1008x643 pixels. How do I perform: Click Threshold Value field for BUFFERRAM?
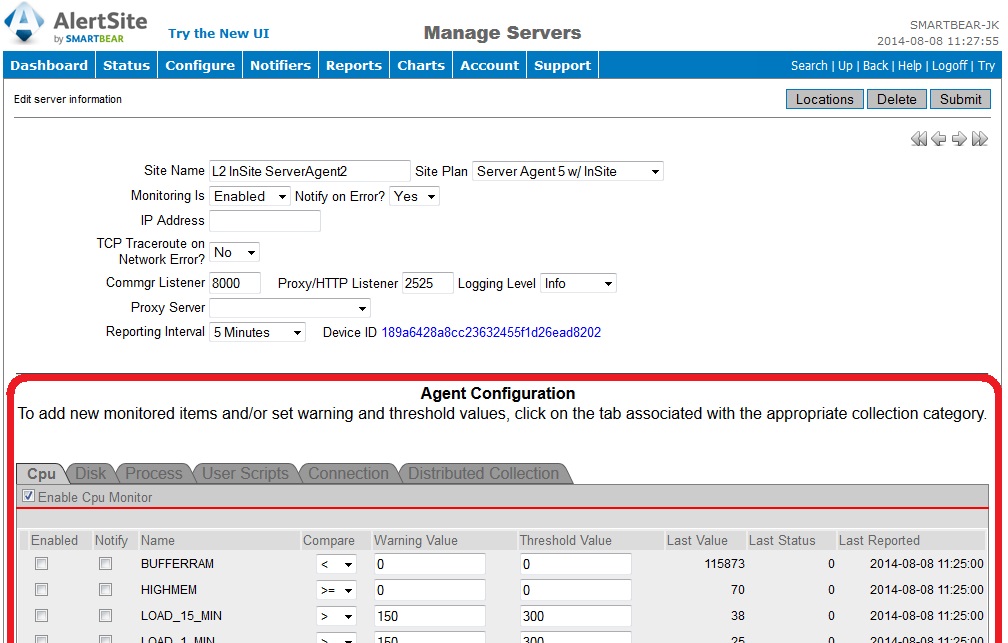[575, 564]
